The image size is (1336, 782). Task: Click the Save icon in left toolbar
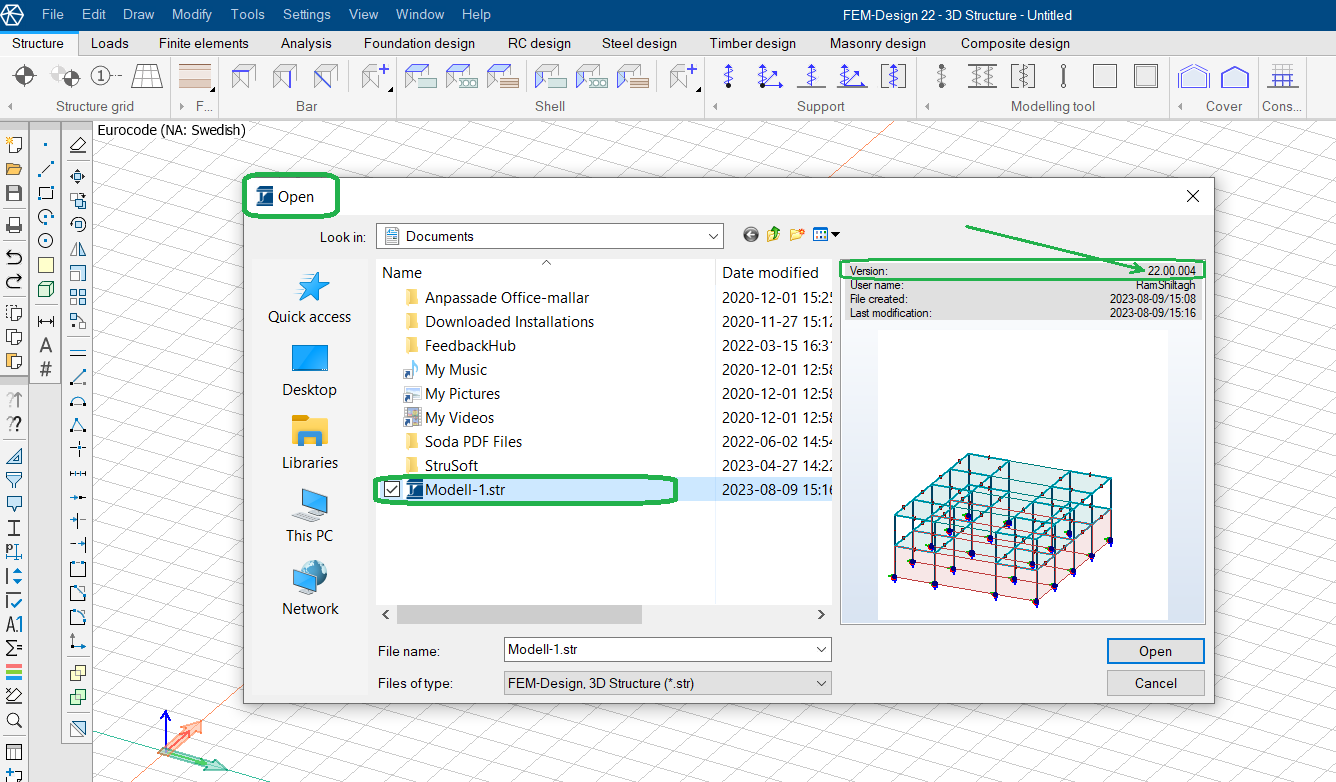[x=14, y=193]
